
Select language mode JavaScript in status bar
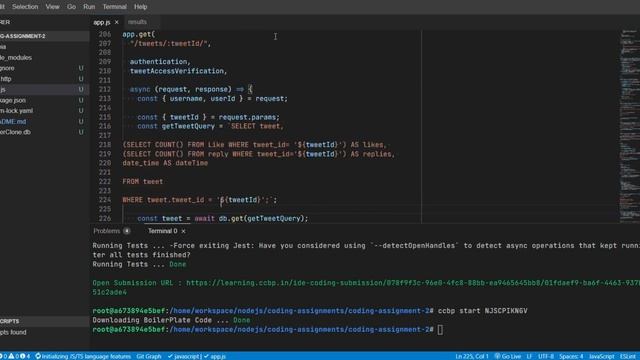click(x=602, y=356)
